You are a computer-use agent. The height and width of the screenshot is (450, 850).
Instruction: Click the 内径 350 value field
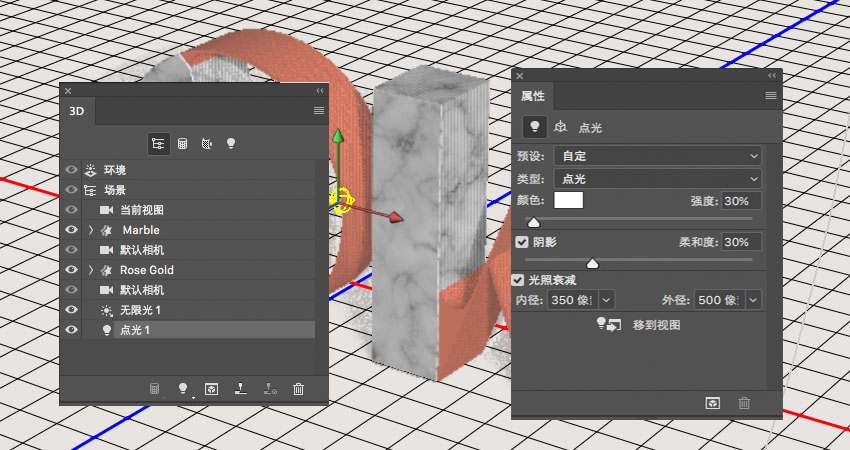[x=573, y=299]
